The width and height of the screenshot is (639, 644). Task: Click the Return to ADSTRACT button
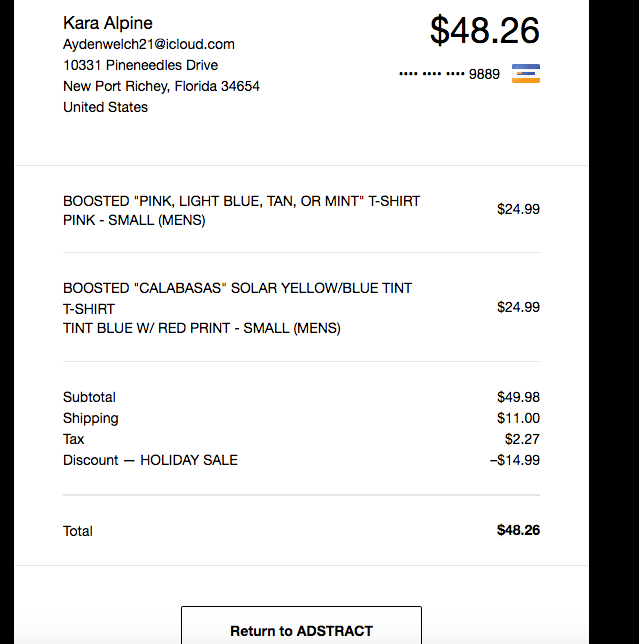coord(301,625)
